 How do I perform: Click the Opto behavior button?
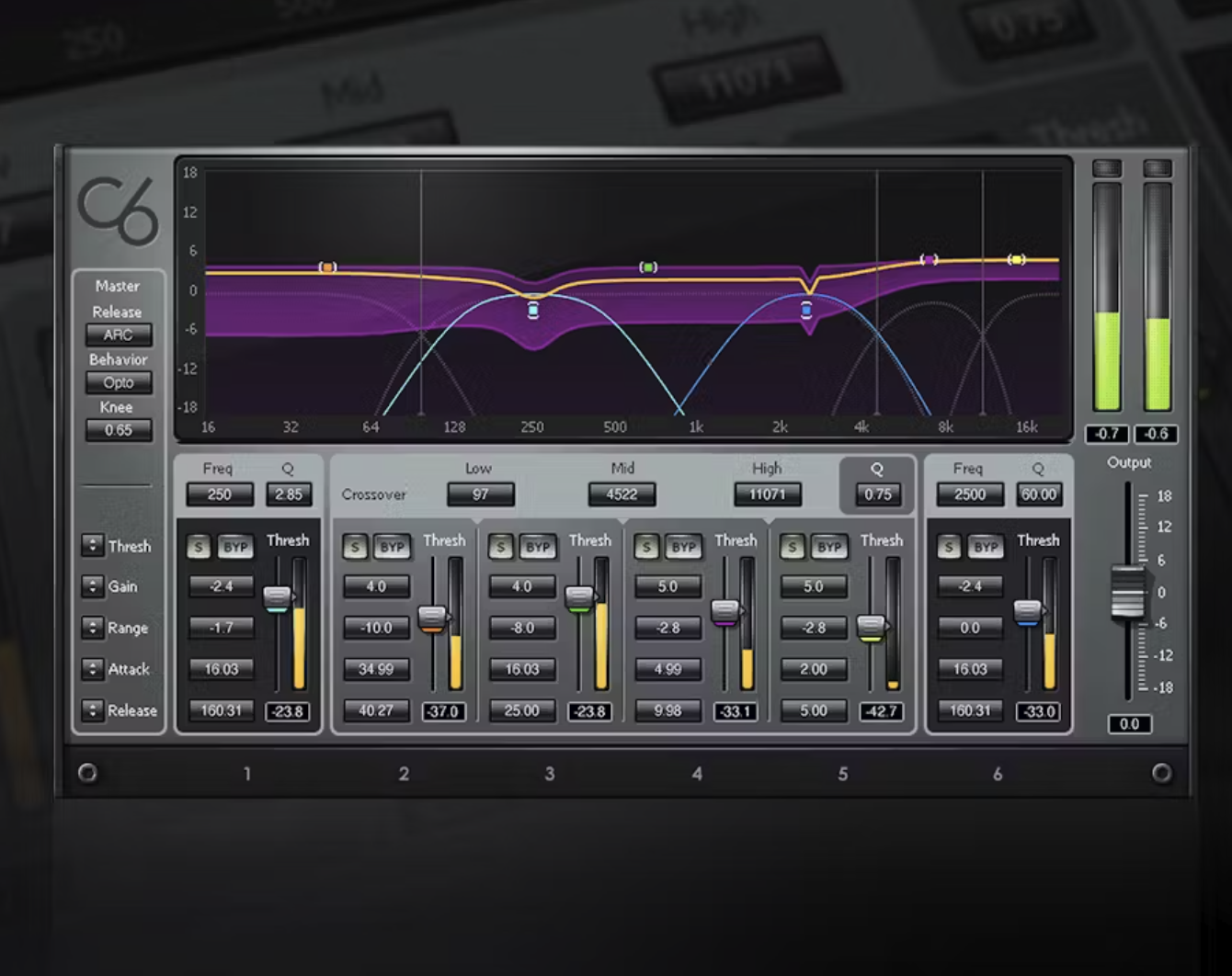[x=119, y=382]
